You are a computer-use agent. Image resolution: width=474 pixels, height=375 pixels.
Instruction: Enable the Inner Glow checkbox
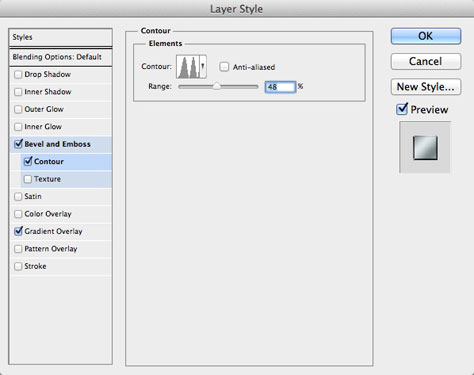(x=18, y=127)
